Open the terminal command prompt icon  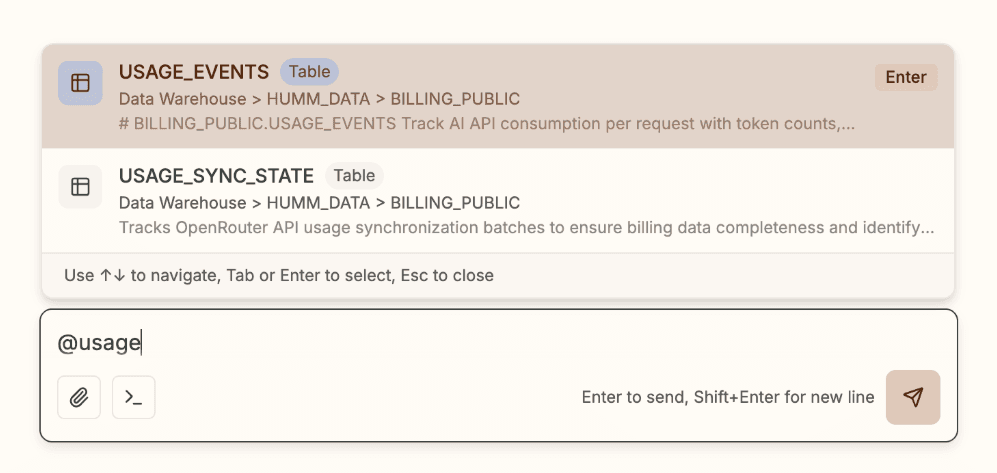click(134, 397)
